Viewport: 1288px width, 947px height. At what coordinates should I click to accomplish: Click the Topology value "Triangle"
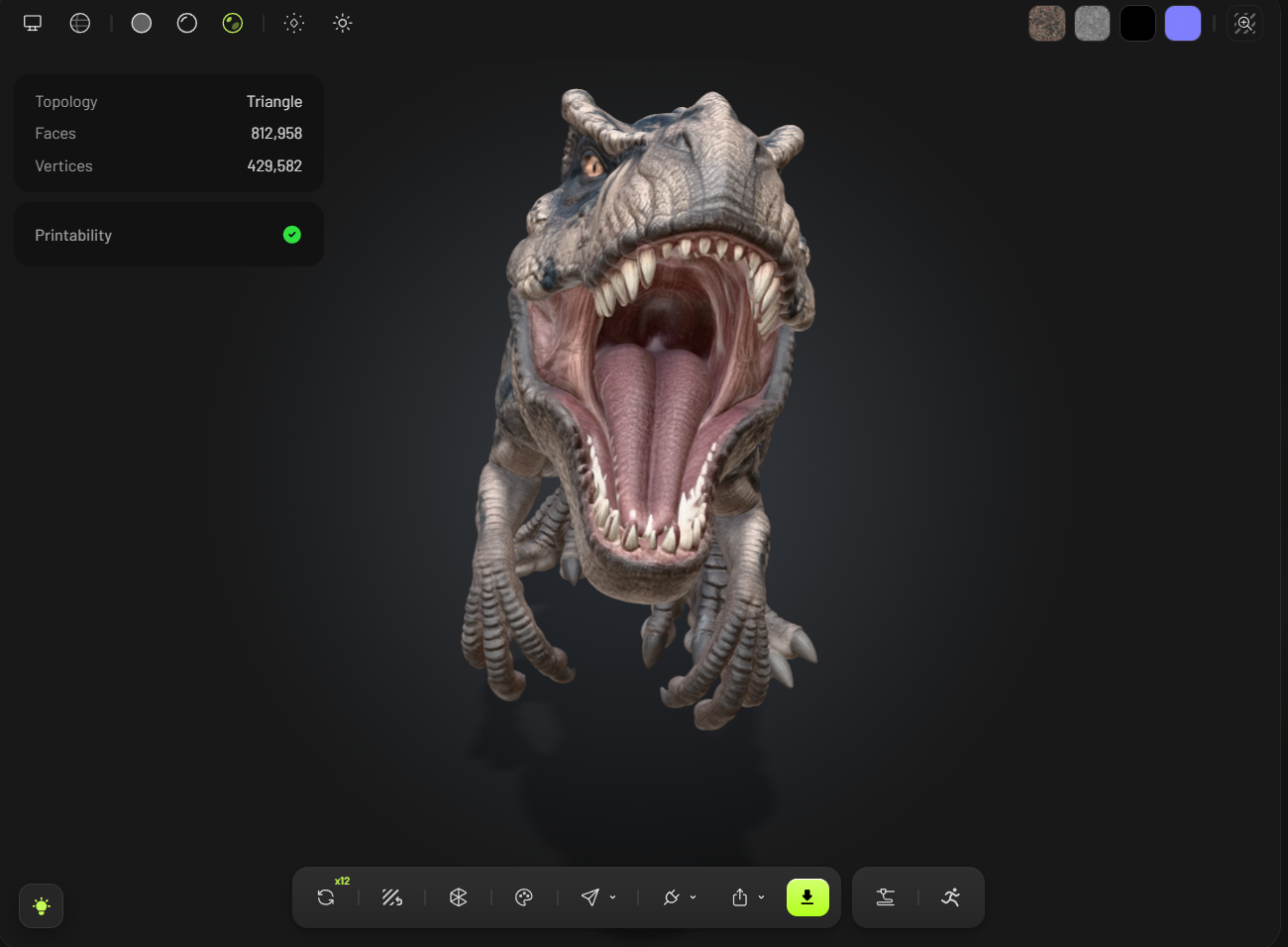[x=274, y=102]
